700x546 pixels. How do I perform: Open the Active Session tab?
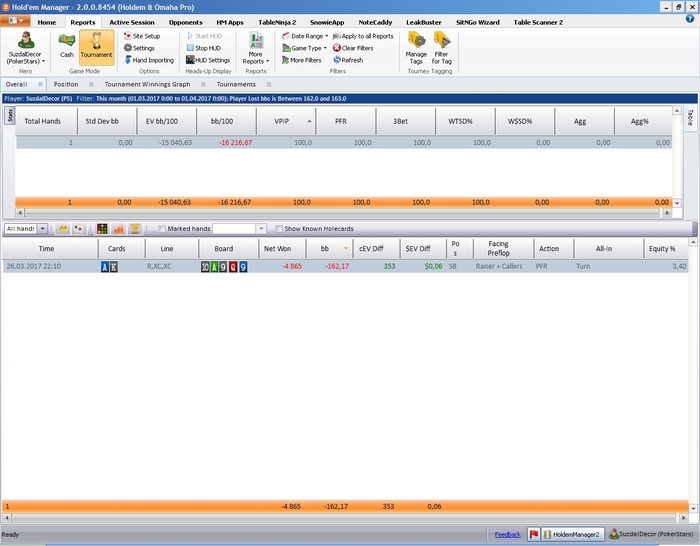tap(132, 22)
